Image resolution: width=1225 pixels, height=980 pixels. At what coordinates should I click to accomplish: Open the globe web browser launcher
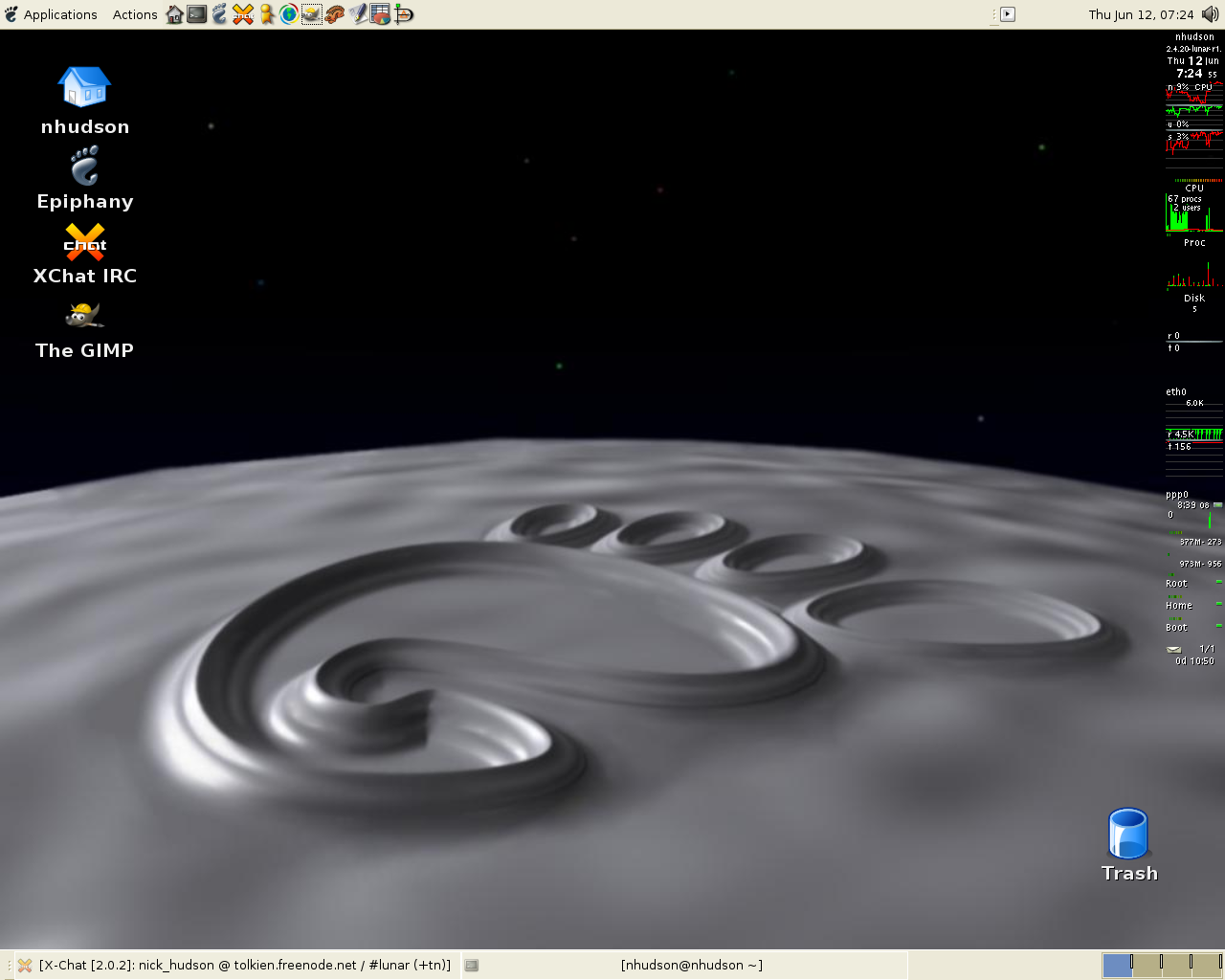click(x=289, y=14)
